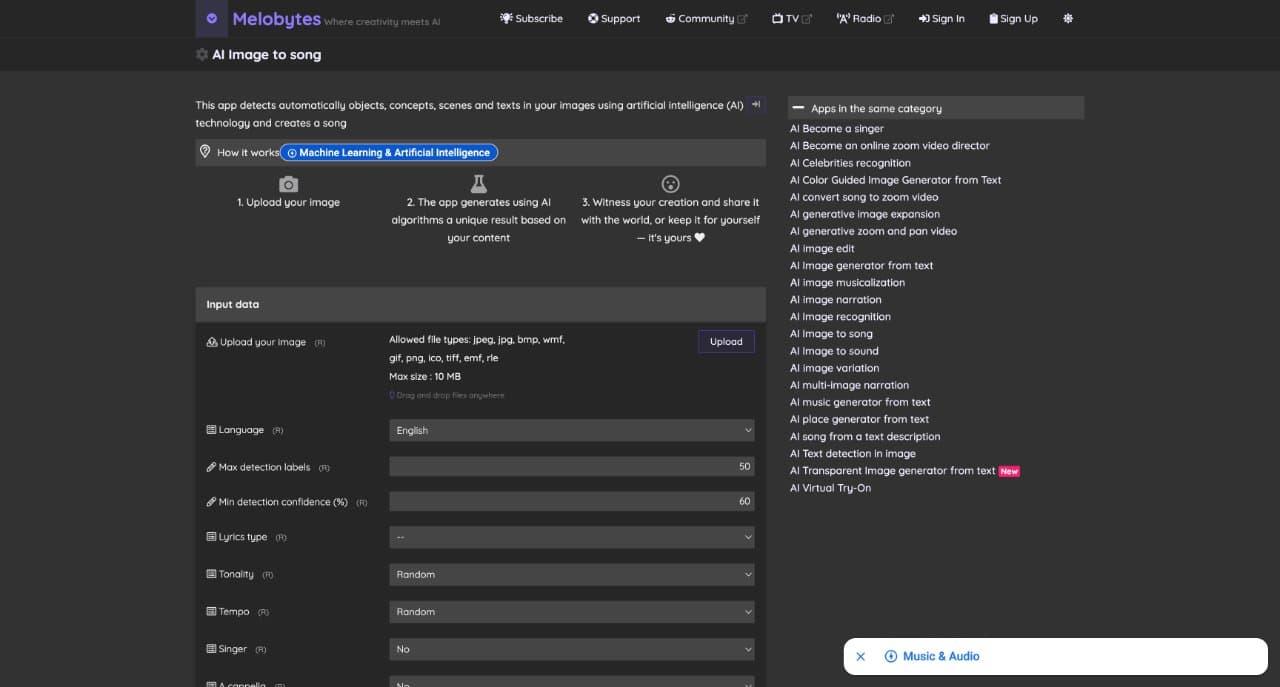Click the collapse arrow icon next to description

pyautogui.click(x=756, y=104)
